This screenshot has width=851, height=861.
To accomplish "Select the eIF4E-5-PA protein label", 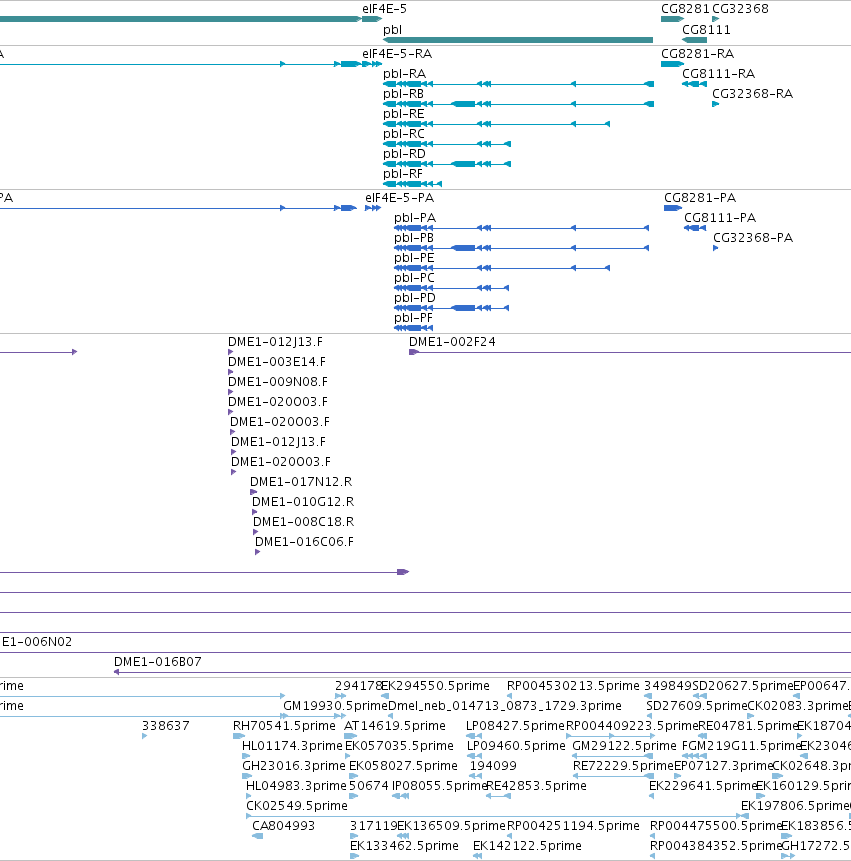I will tap(399, 198).
